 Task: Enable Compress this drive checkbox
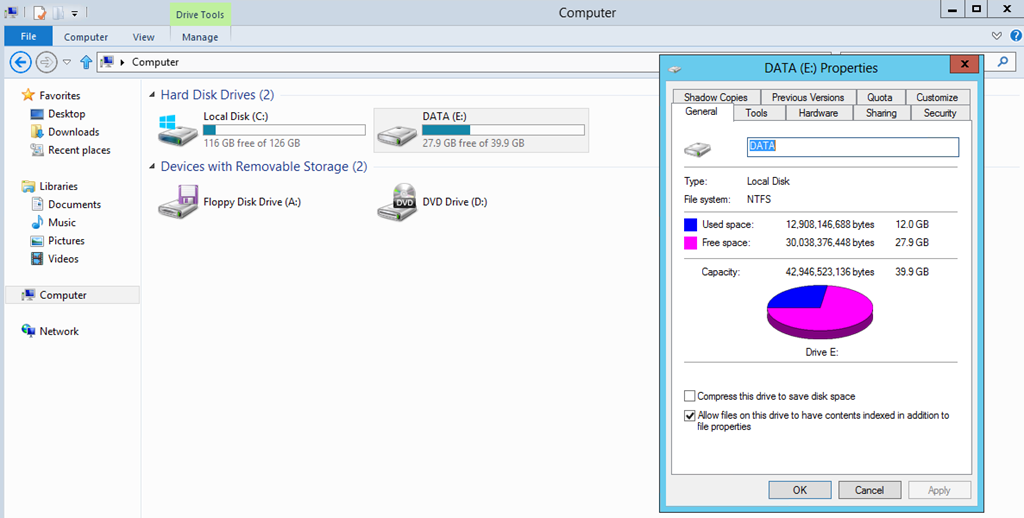point(690,396)
